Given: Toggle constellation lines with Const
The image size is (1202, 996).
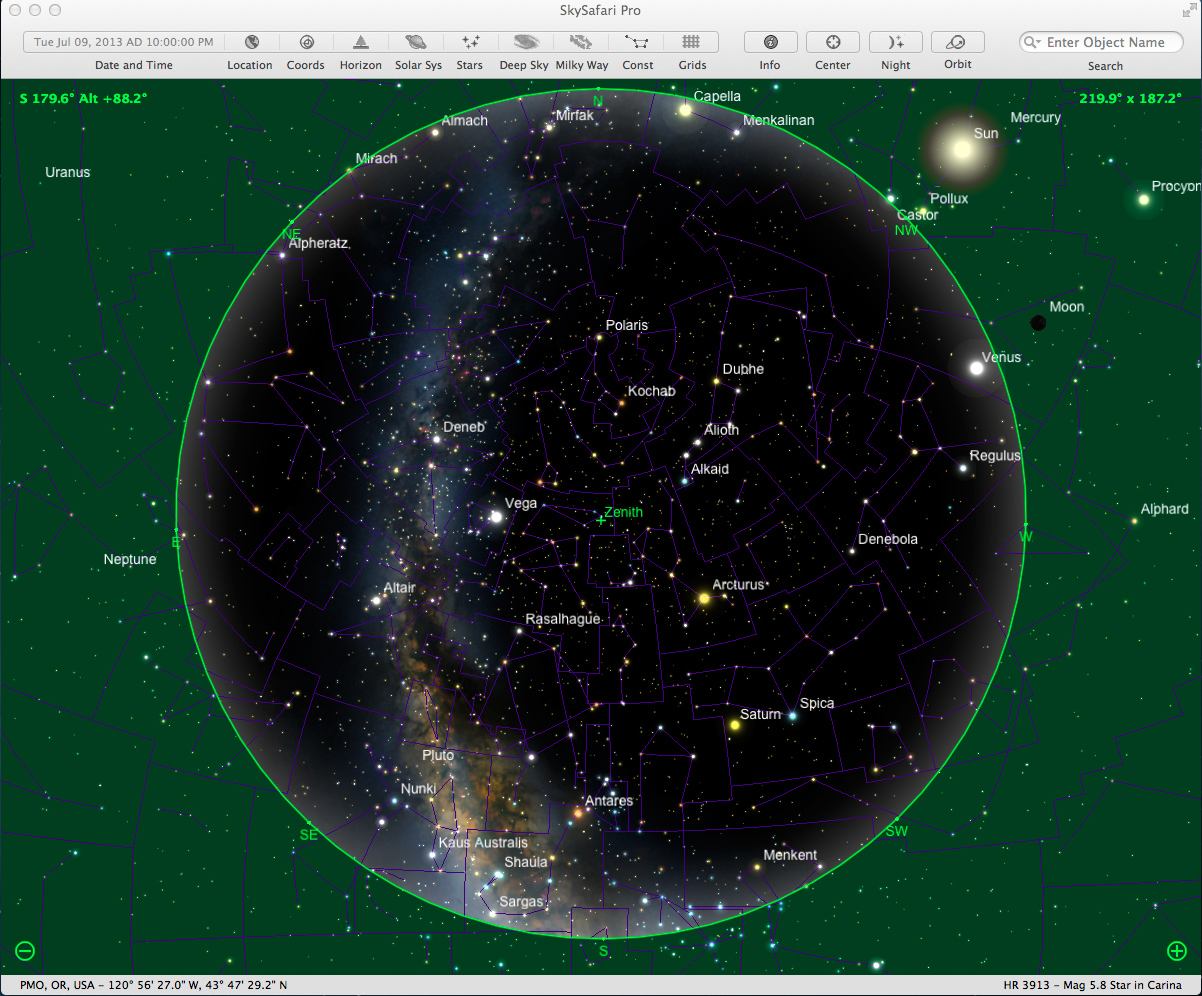Looking at the screenshot, I should click(x=637, y=42).
